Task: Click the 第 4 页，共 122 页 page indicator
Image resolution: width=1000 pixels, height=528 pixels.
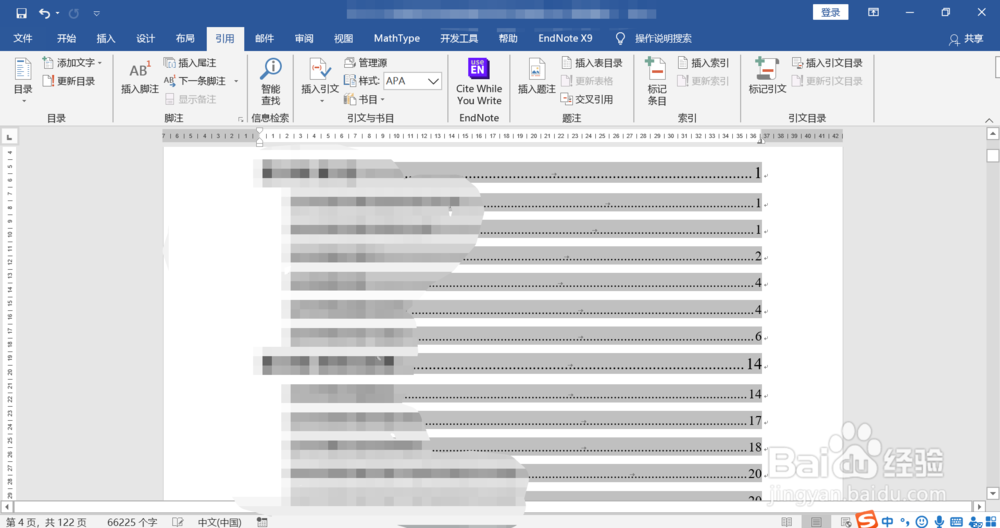Action: [x=46, y=522]
